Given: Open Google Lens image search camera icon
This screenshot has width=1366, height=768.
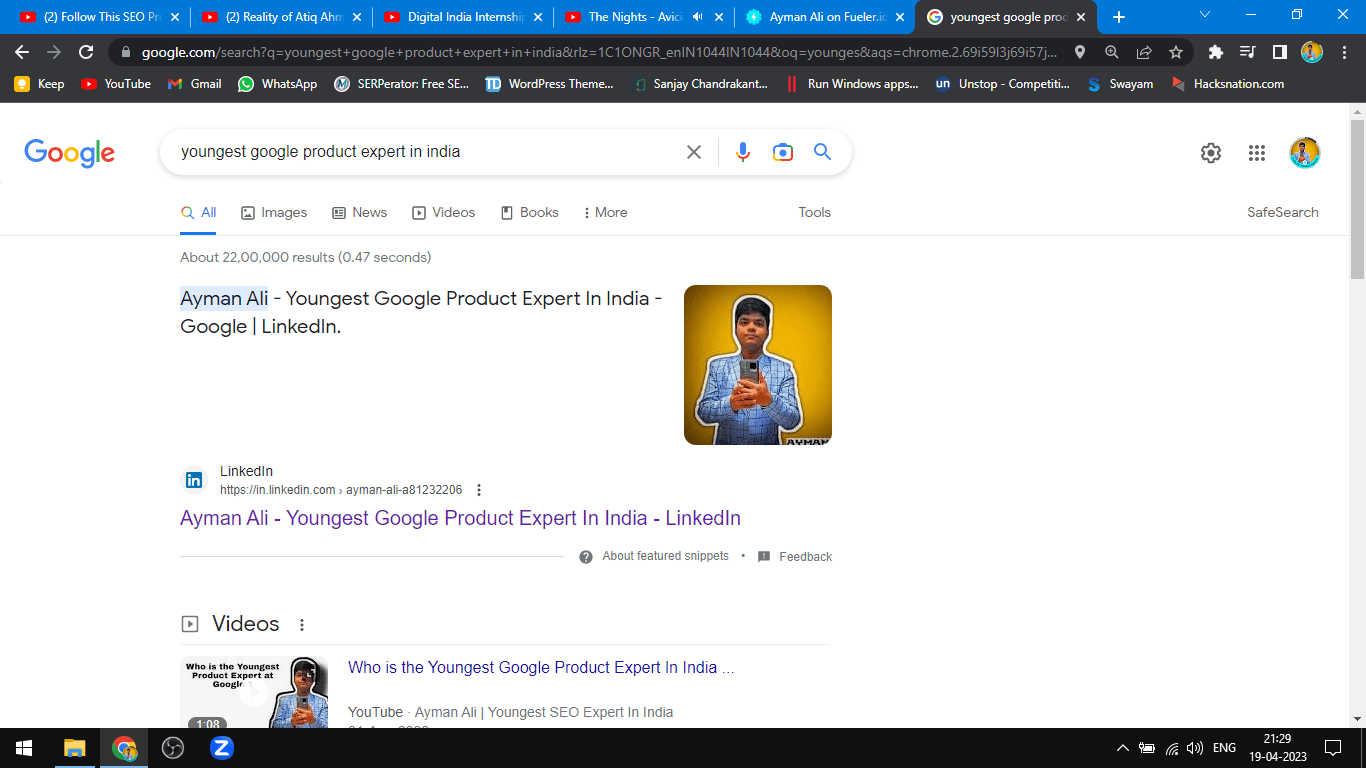Looking at the screenshot, I should tap(782, 152).
